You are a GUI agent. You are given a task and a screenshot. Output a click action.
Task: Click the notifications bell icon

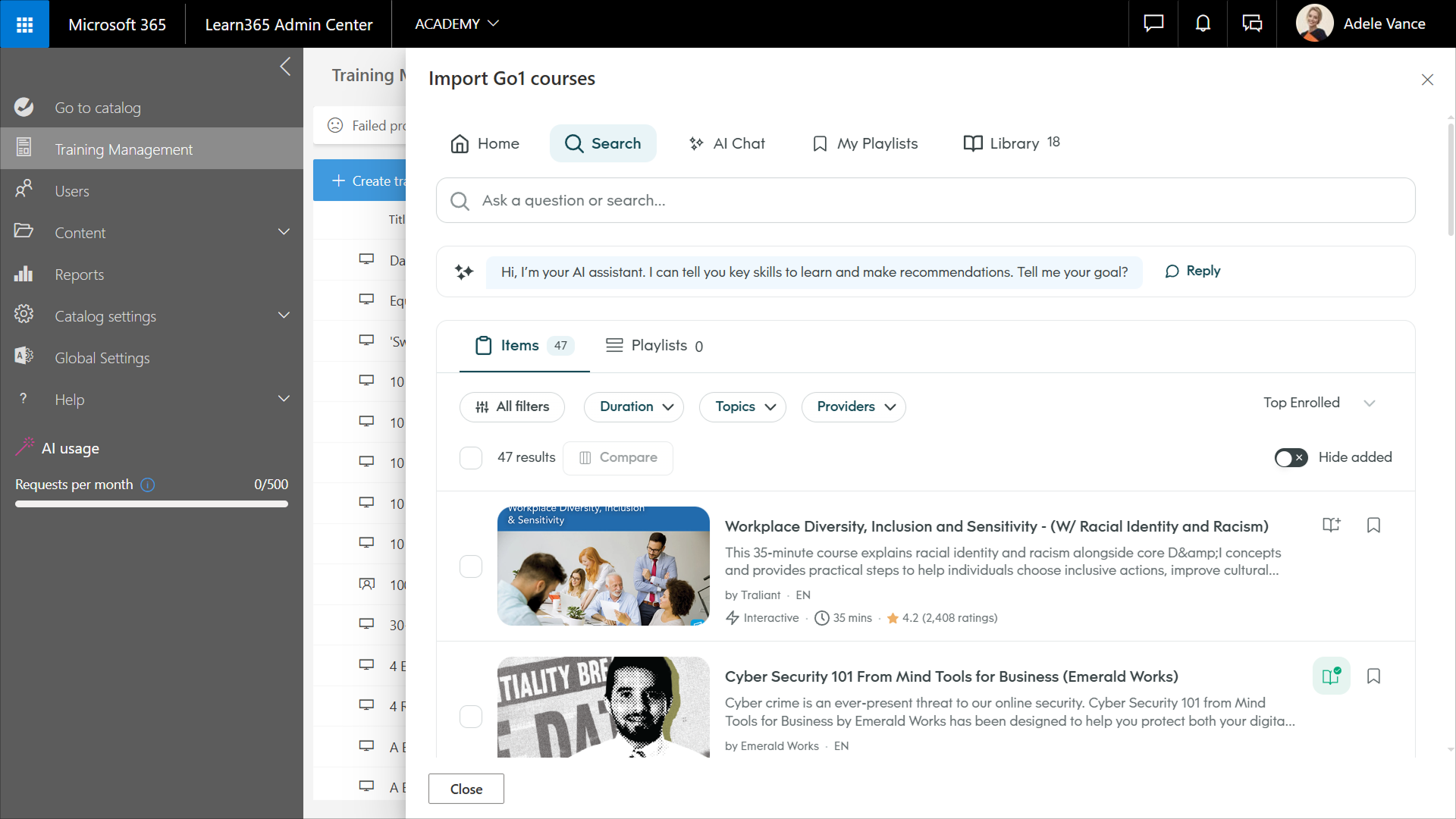1203,24
